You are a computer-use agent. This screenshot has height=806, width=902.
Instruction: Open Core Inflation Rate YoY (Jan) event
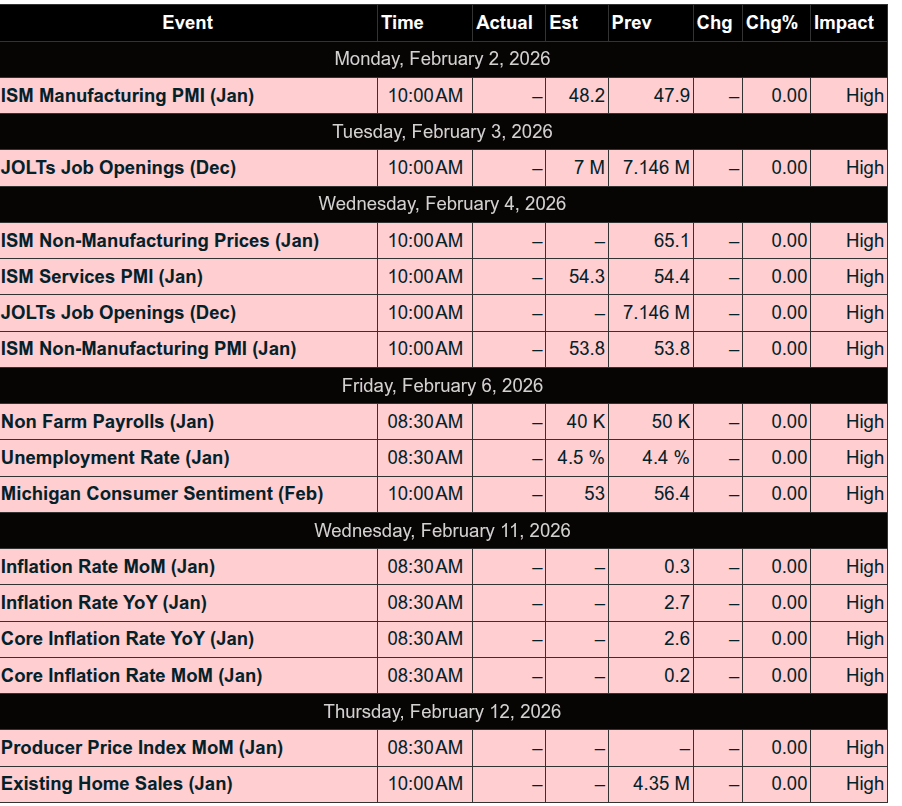click(128, 639)
